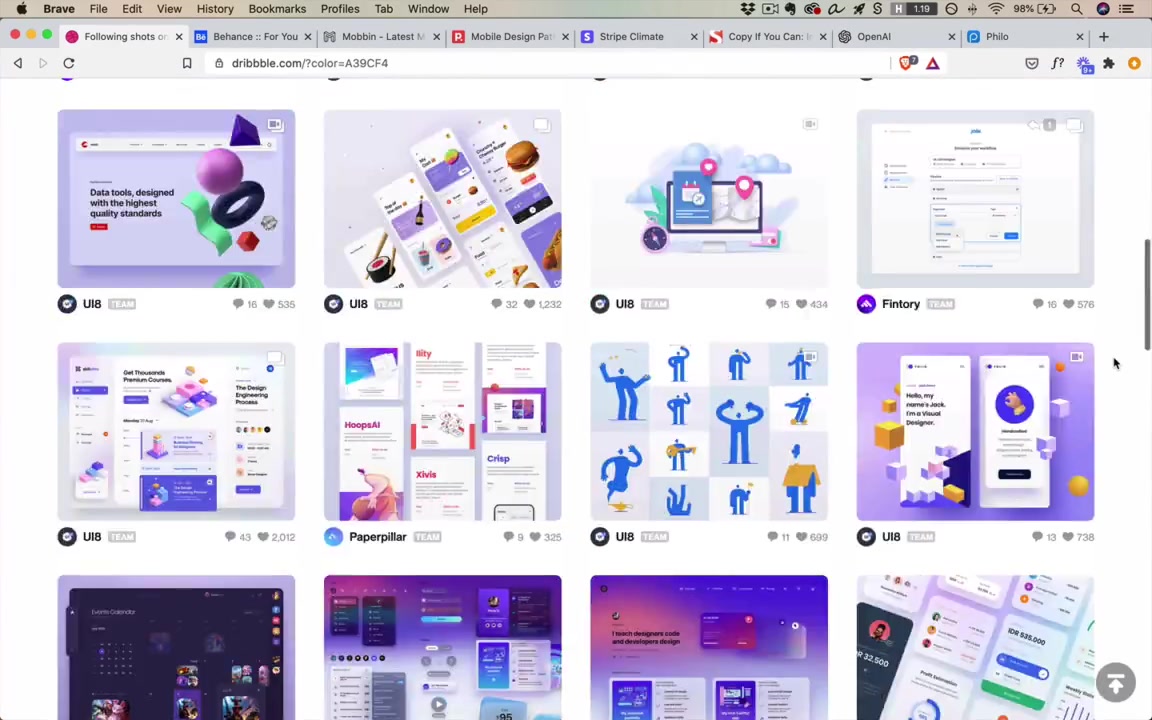Open the IDR 535.000 finance cards shot

[975, 647]
